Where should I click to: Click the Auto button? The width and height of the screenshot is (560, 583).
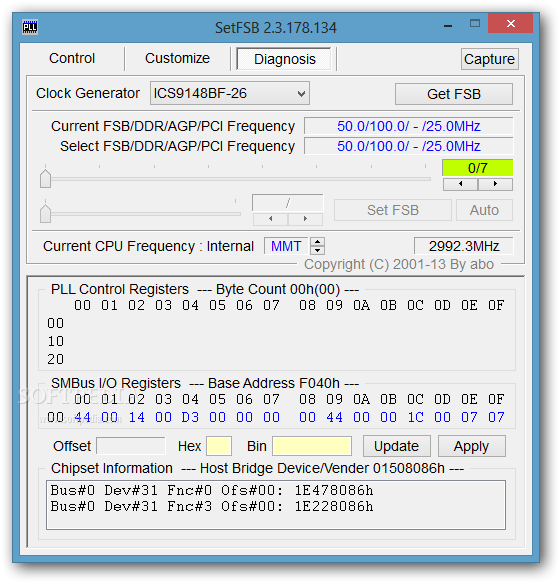point(484,210)
